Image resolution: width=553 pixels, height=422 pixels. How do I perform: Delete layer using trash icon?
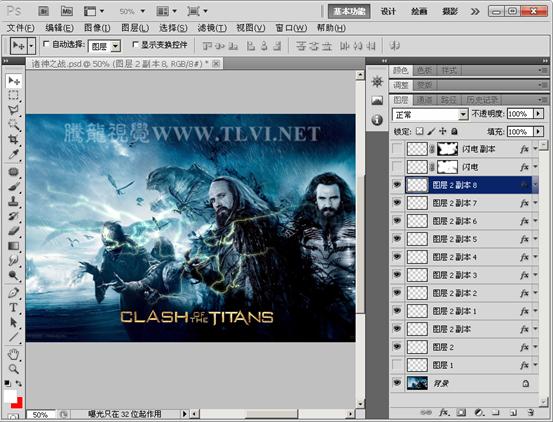[x=530, y=412]
